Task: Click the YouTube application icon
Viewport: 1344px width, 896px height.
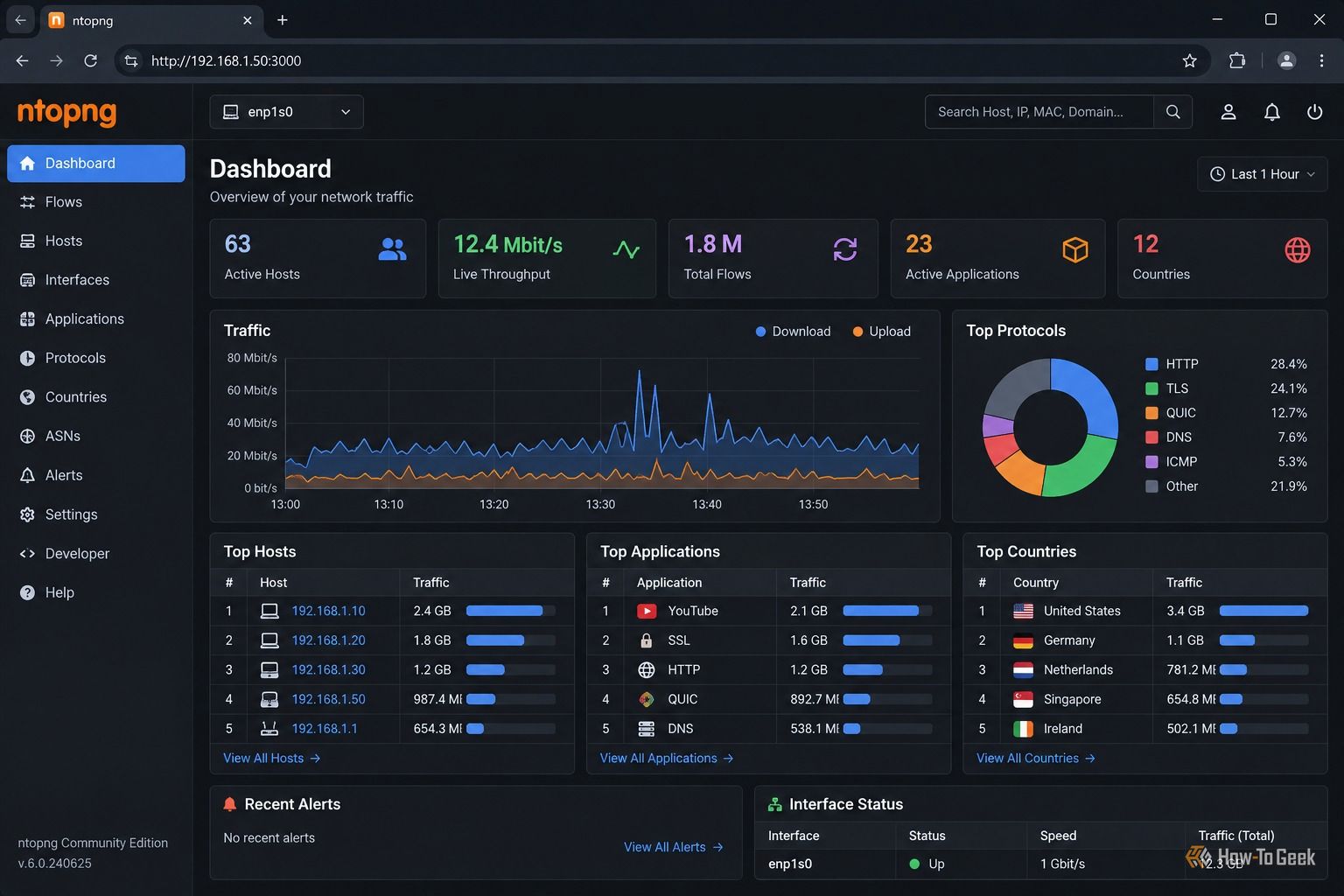Action: (647, 611)
